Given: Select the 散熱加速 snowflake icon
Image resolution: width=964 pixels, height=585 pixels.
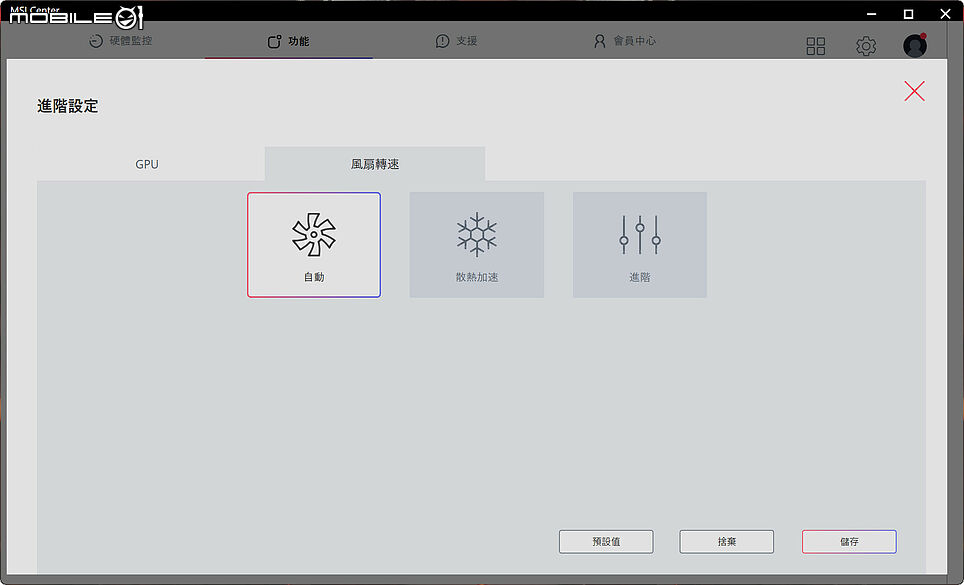Looking at the screenshot, I should [476, 234].
